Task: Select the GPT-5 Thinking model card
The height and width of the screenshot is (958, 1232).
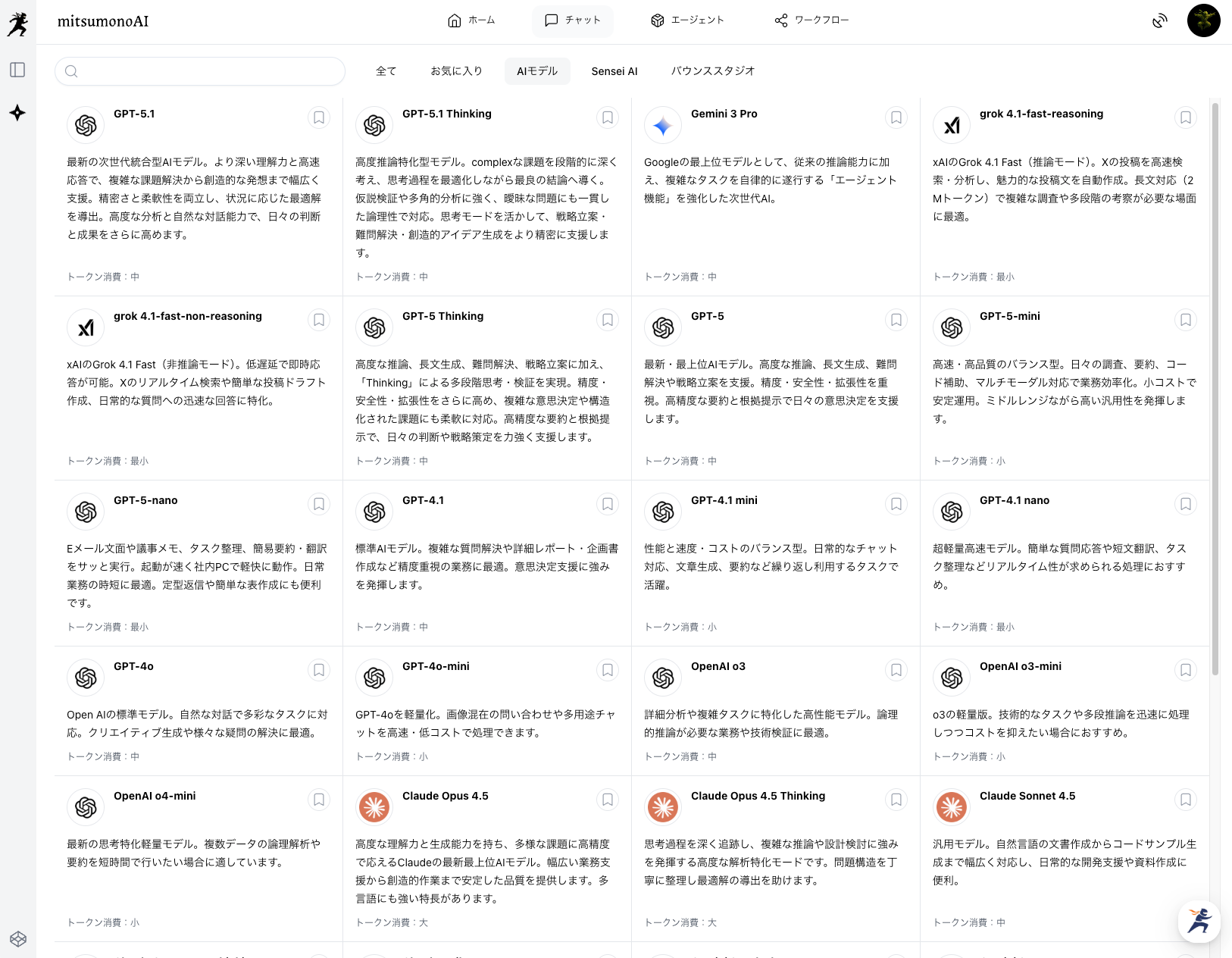Action: [x=486, y=388]
